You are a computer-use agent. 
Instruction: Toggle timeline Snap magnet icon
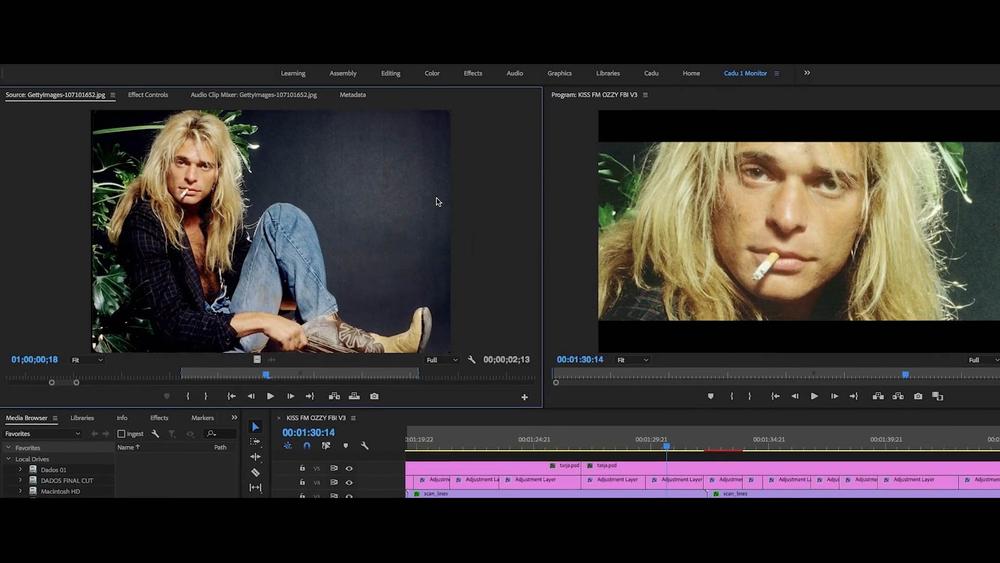point(307,446)
